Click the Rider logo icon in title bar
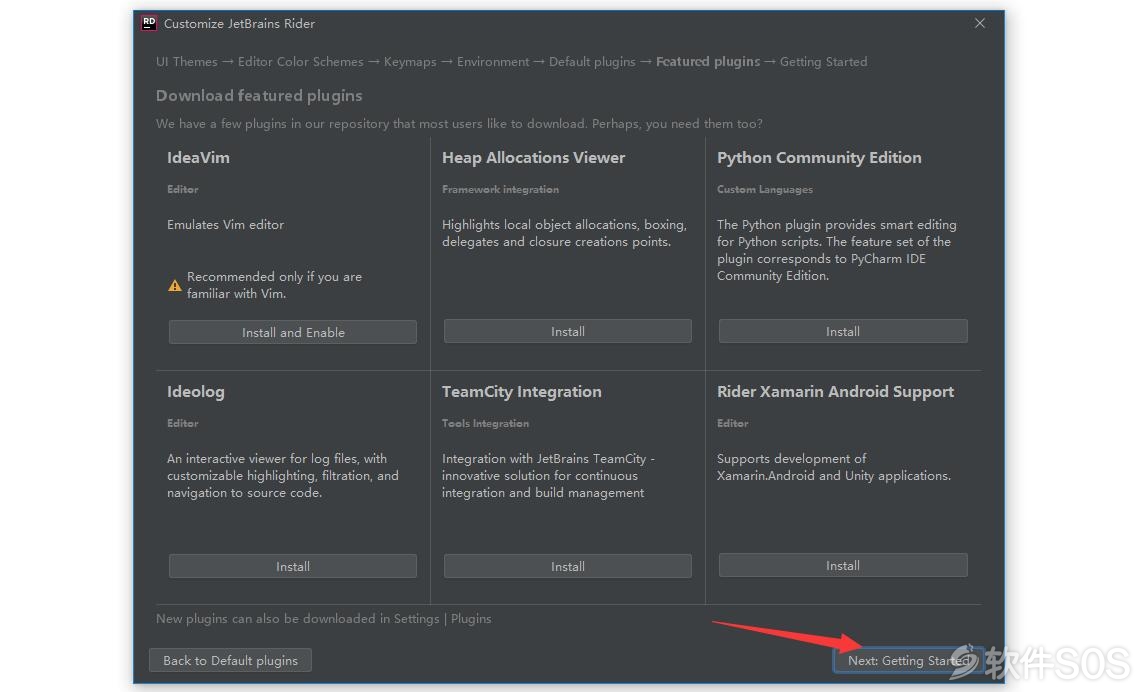Image resolution: width=1147 pixels, height=692 pixels. pyautogui.click(x=148, y=23)
